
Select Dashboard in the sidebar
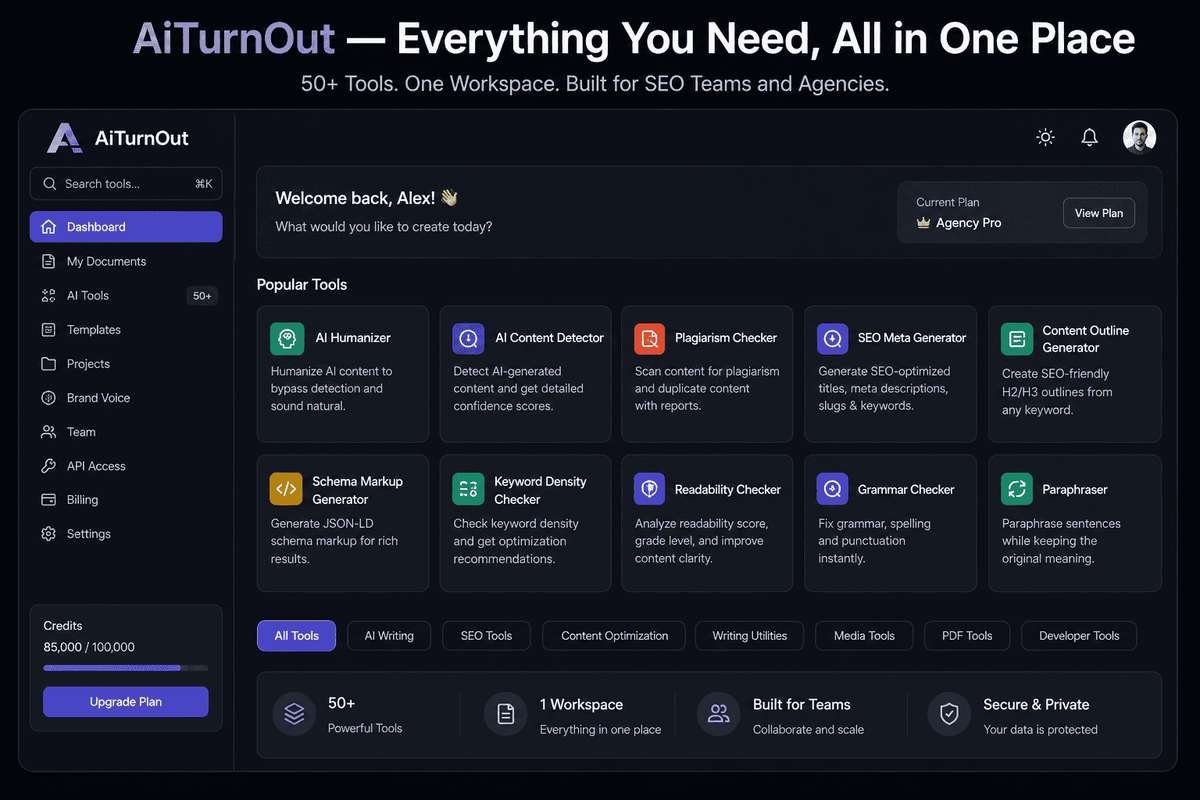click(x=126, y=227)
